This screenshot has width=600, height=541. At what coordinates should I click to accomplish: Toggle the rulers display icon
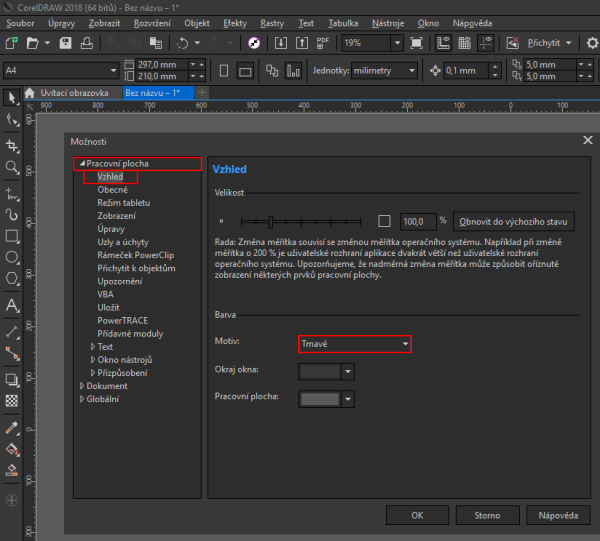(x=443, y=43)
